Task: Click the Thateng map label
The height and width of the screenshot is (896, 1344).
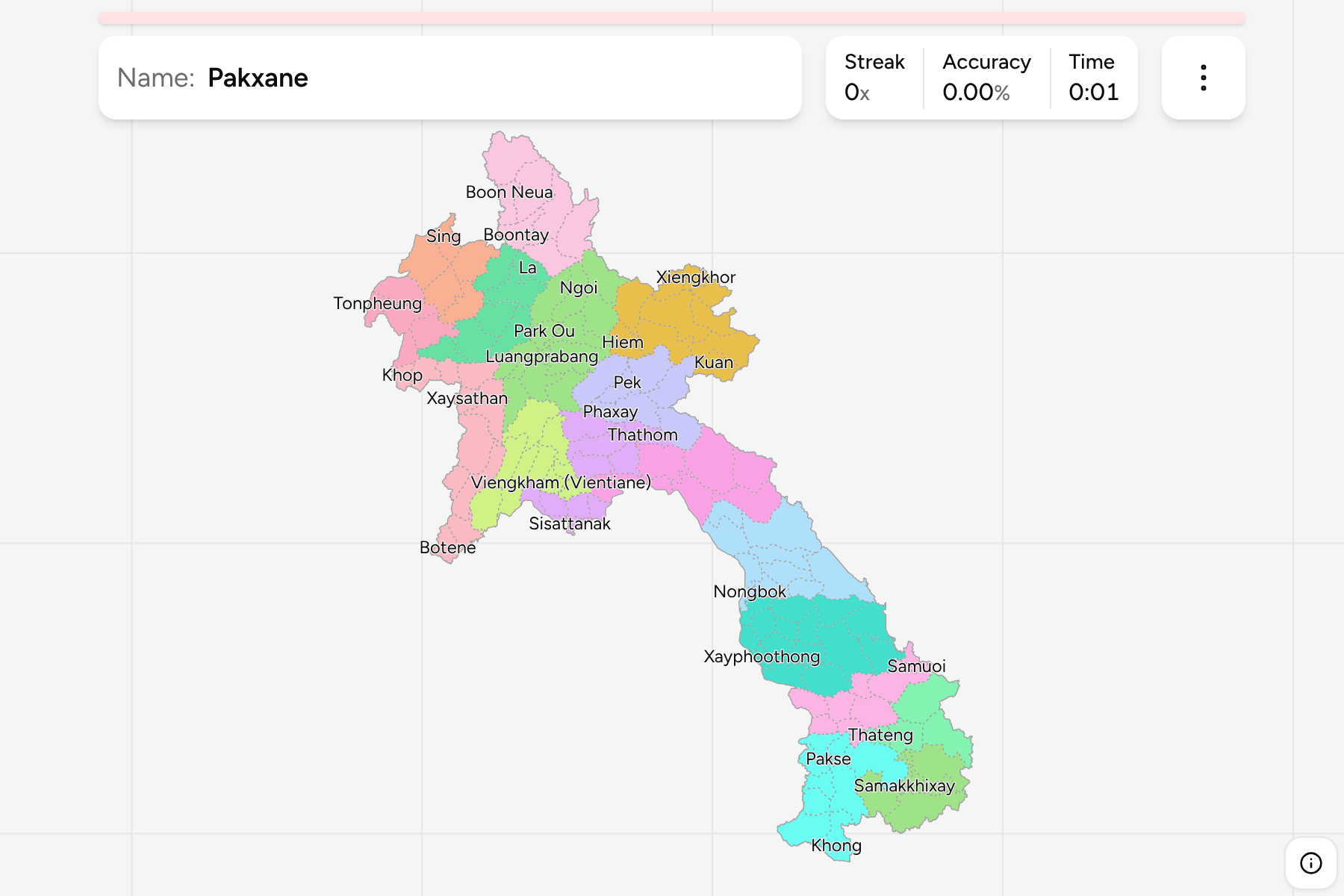Action: (x=880, y=735)
